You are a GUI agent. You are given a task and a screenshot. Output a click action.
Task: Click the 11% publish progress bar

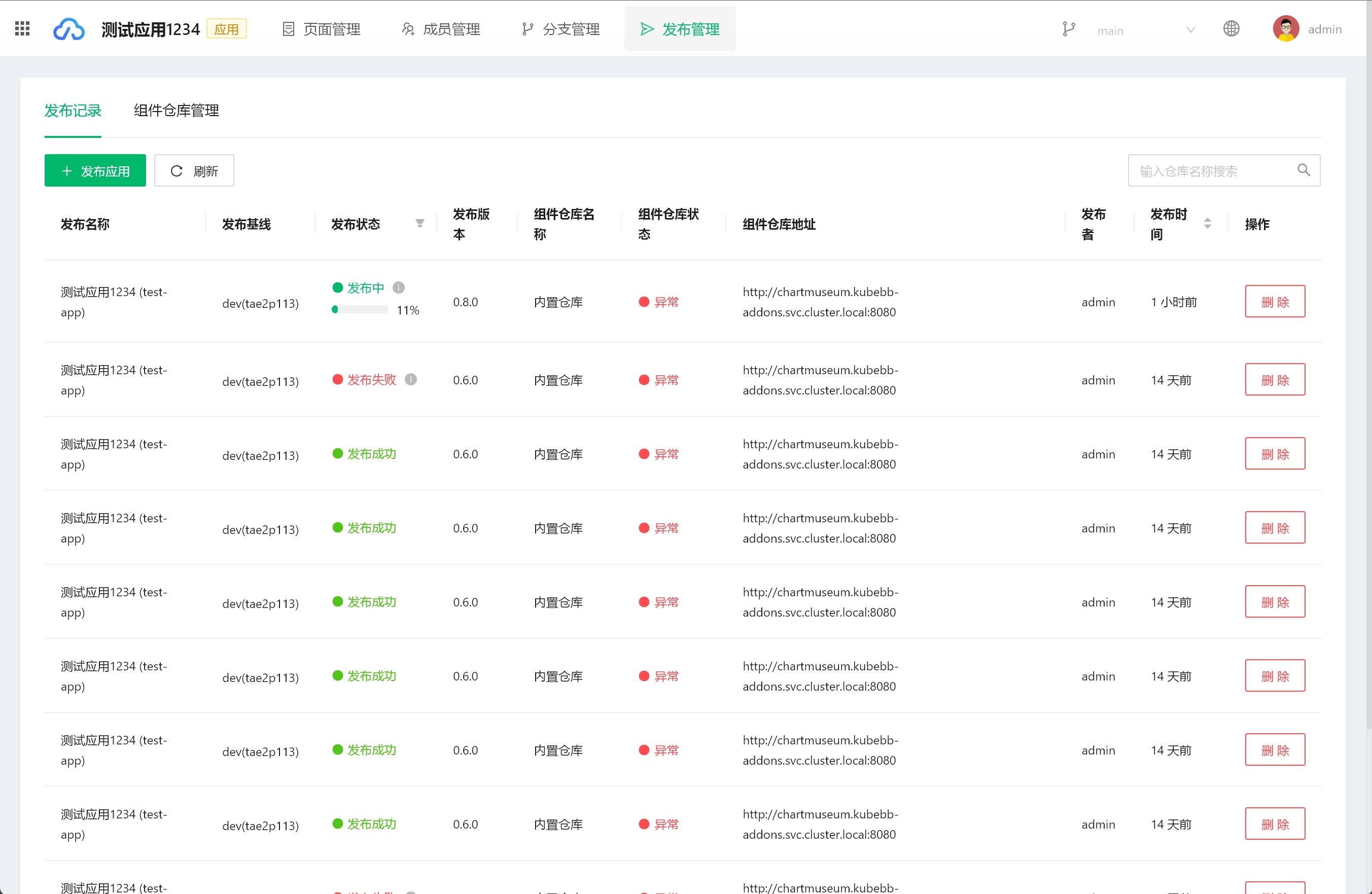click(x=360, y=310)
